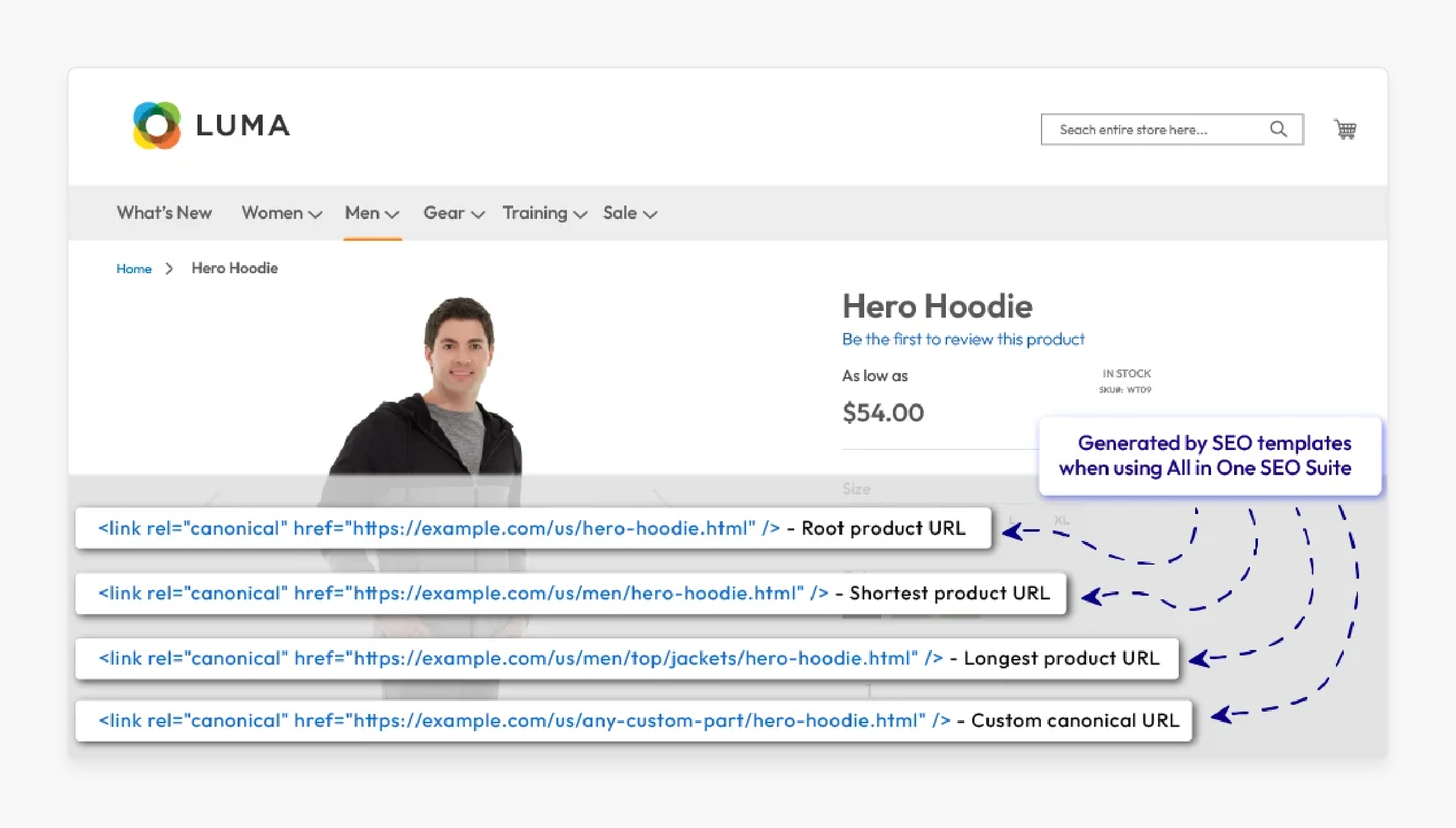Navigate to Home via breadcrumb
1456x828 pixels.
point(133,268)
